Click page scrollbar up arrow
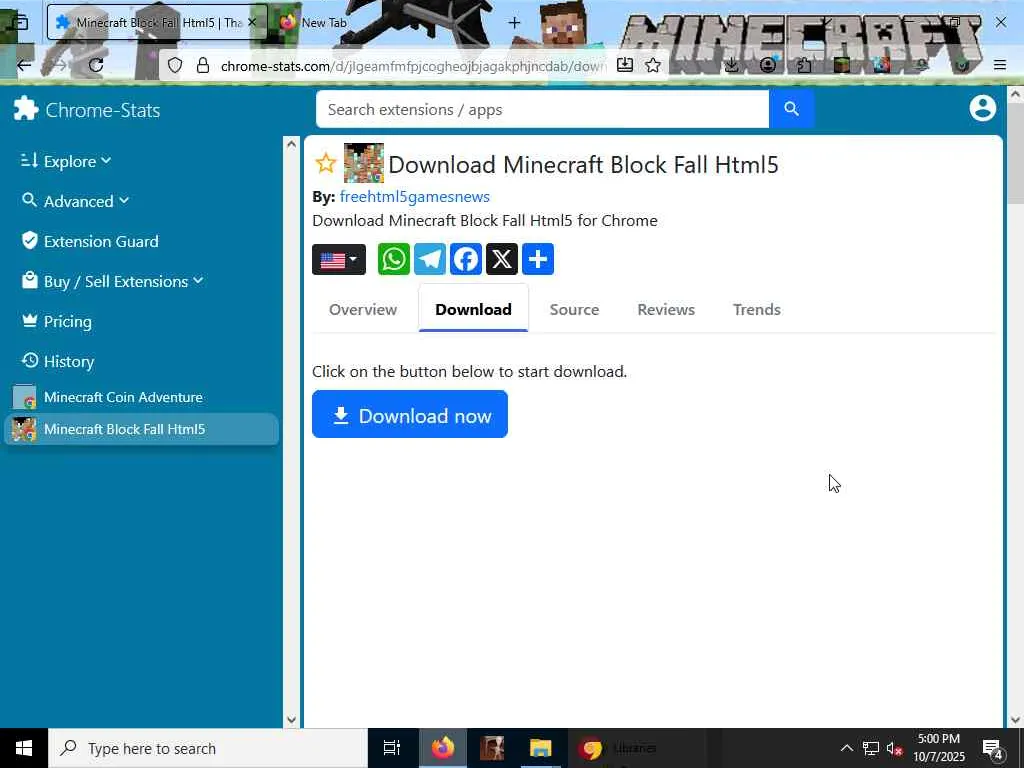 [1015, 95]
